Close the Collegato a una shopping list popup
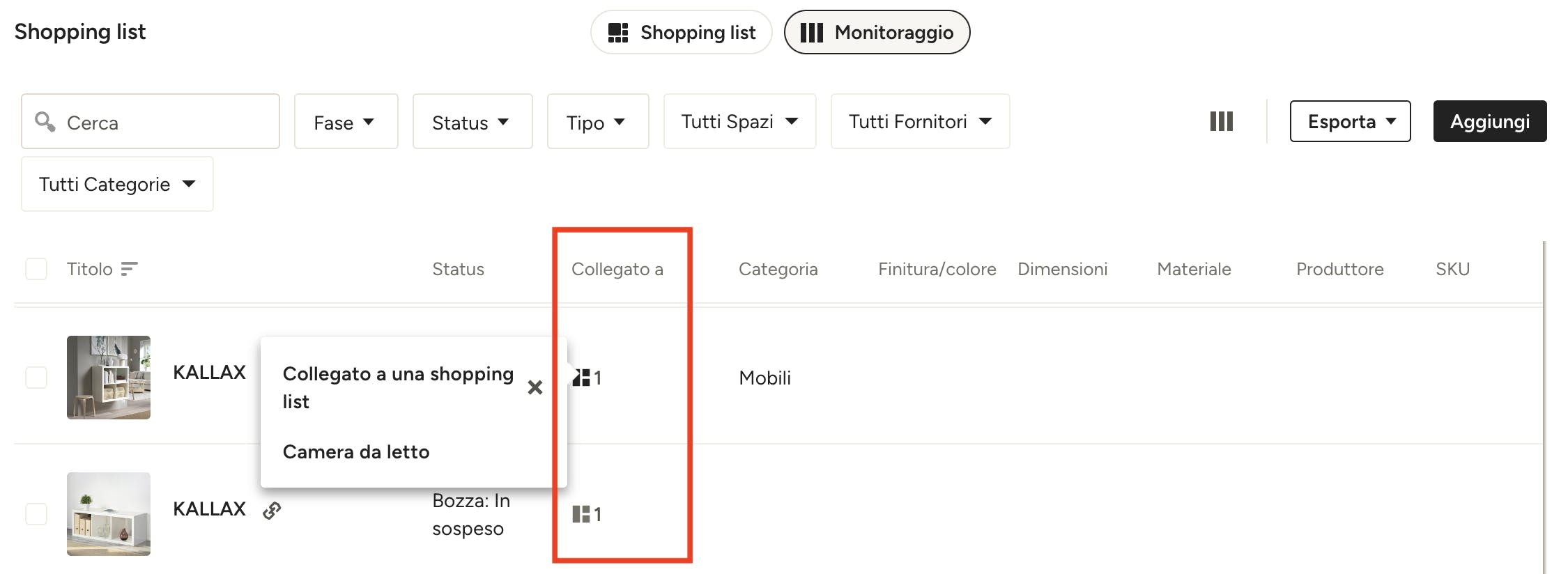 (x=535, y=387)
